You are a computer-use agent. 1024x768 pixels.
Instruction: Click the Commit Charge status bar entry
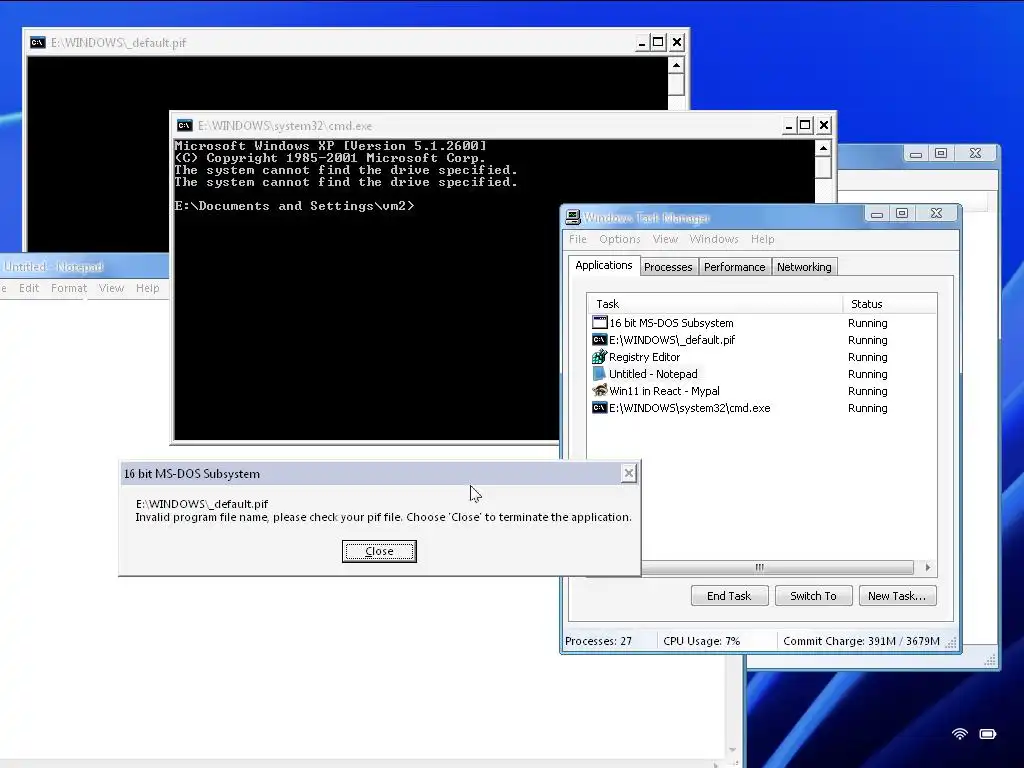tap(861, 641)
